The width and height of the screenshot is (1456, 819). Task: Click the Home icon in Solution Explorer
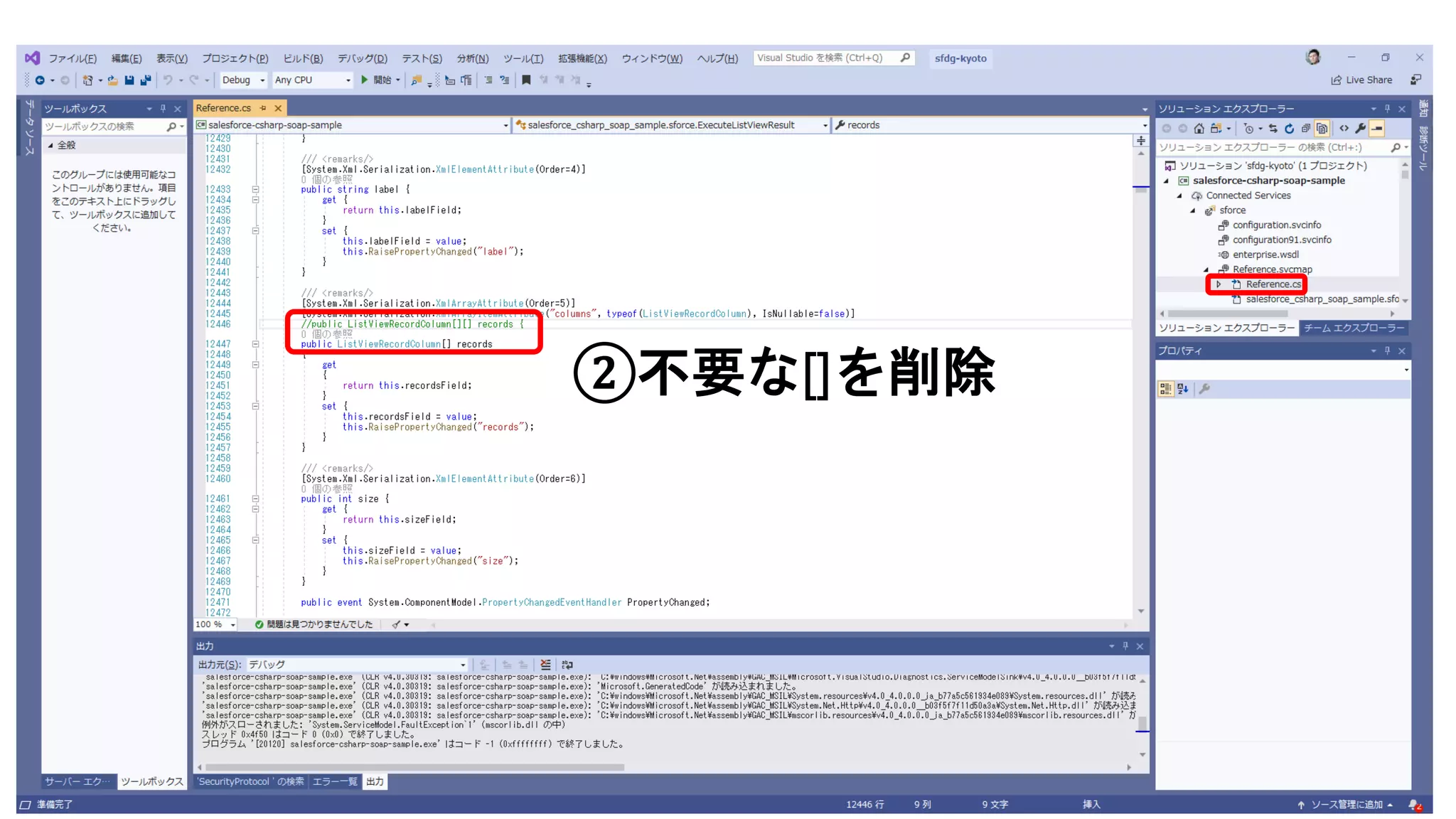tap(1199, 129)
